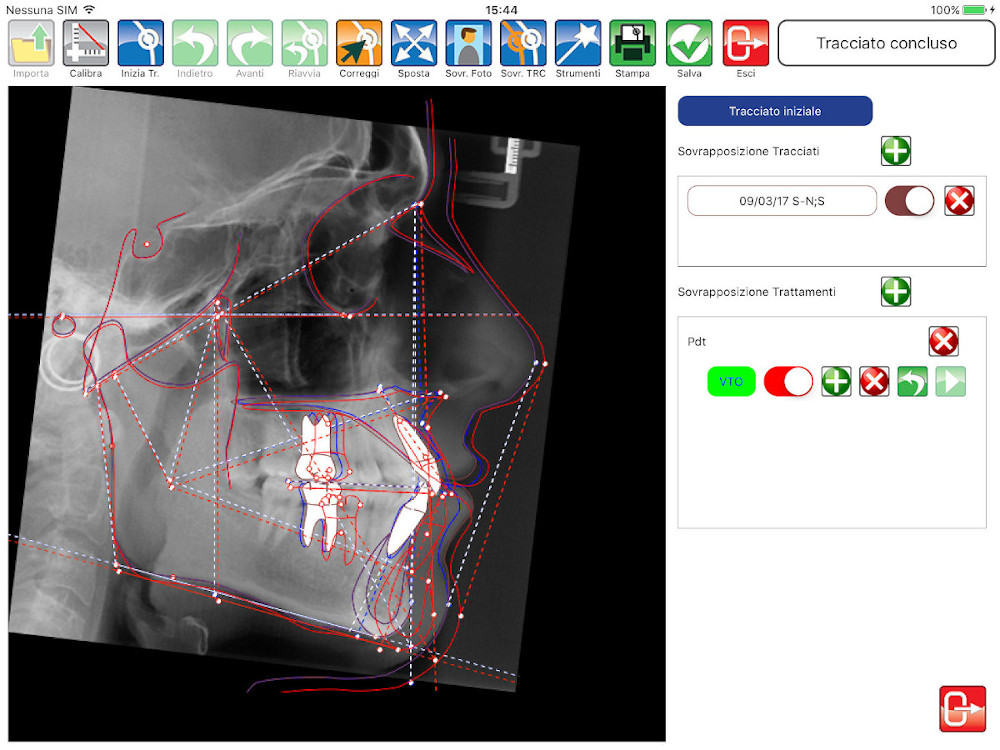The width and height of the screenshot is (1000, 750).
Task: Click the Pdt label
Action: [x=696, y=342]
